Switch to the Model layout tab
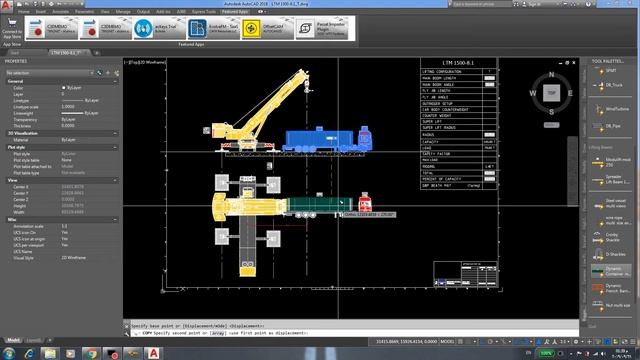The width and height of the screenshot is (640, 360). click(13, 340)
